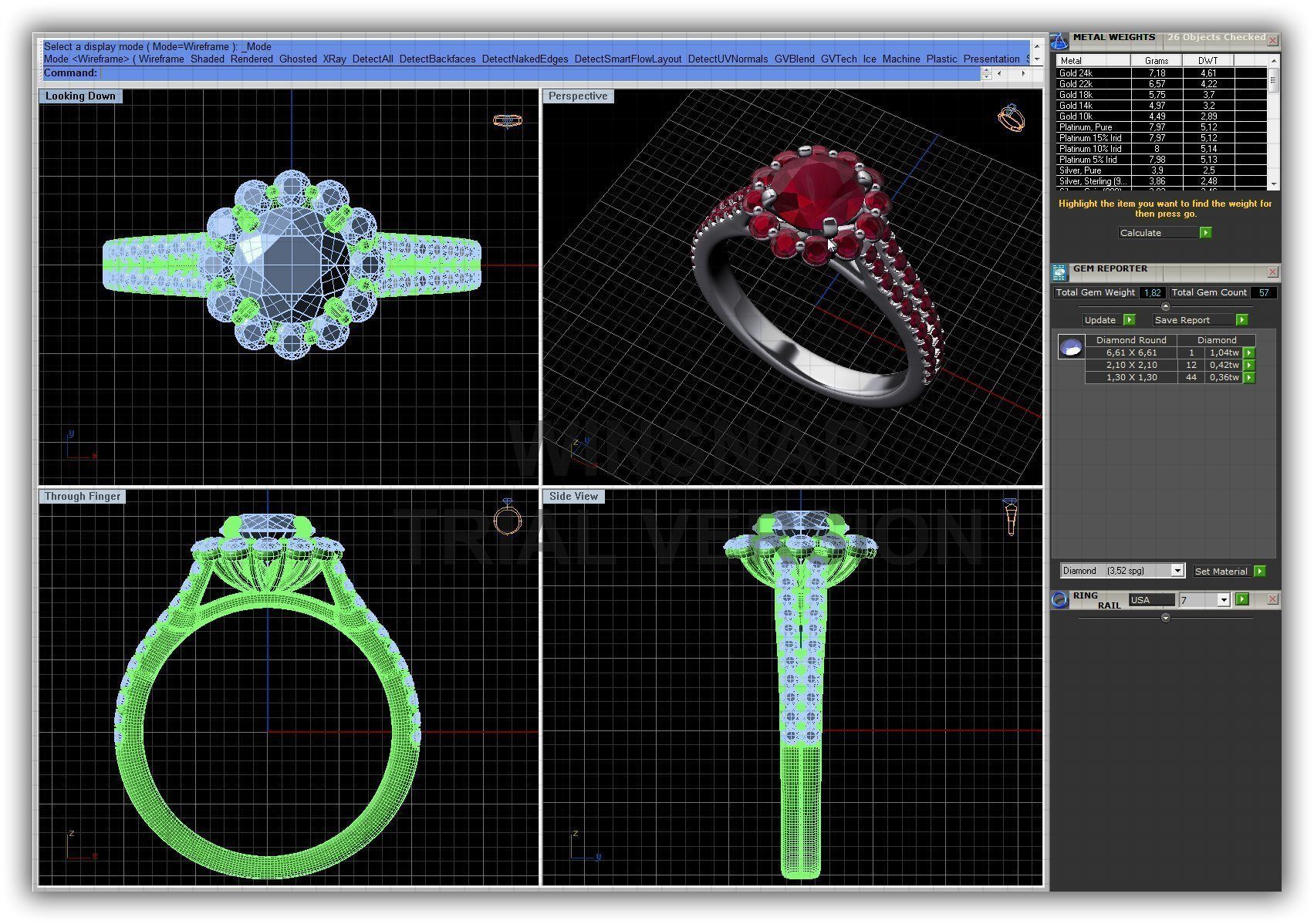
Task: Click the Total Gem Weight value 1,82
Action: click(x=1153, y=292)
